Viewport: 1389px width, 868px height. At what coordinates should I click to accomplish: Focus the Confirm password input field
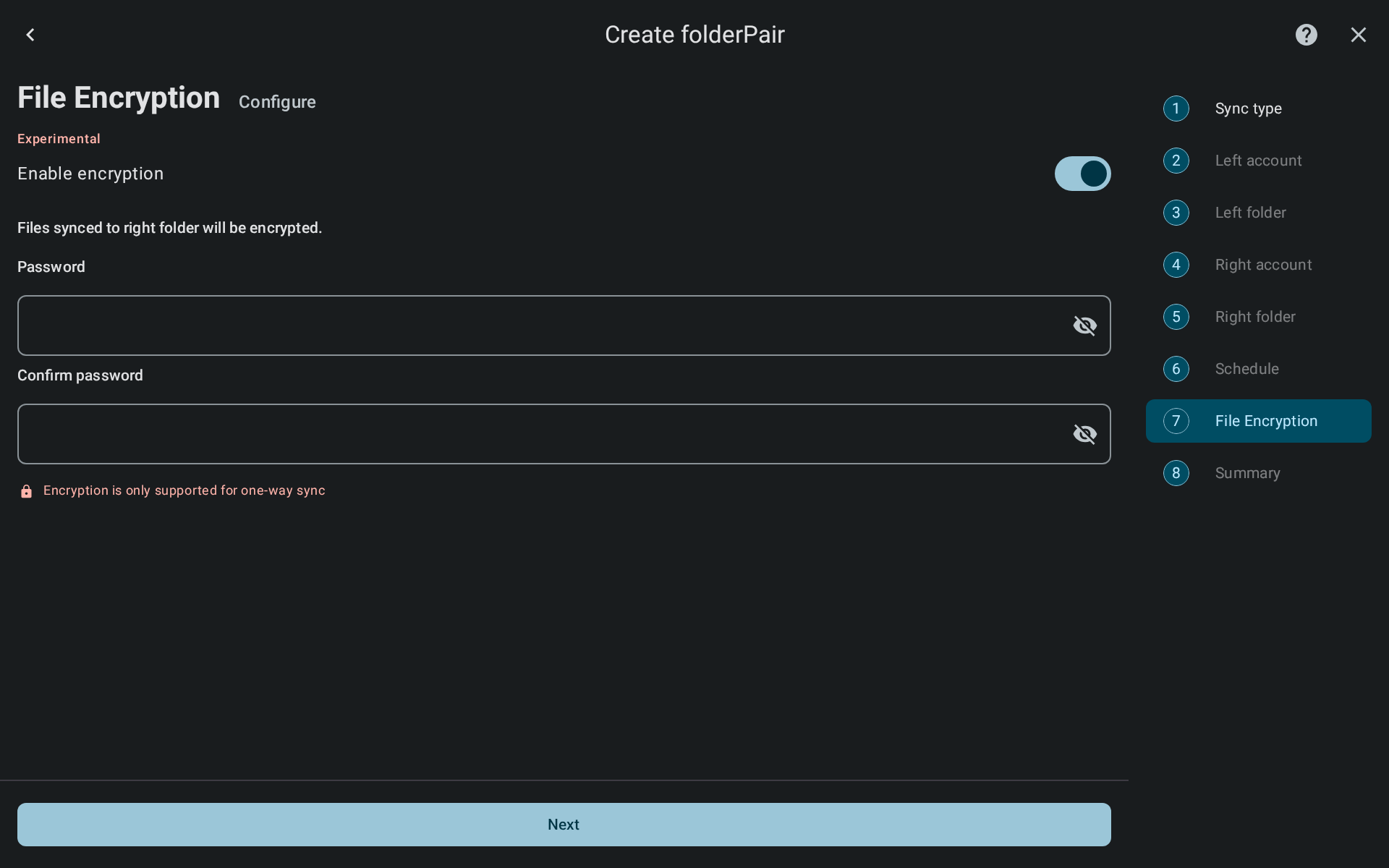tap(564, 434)
